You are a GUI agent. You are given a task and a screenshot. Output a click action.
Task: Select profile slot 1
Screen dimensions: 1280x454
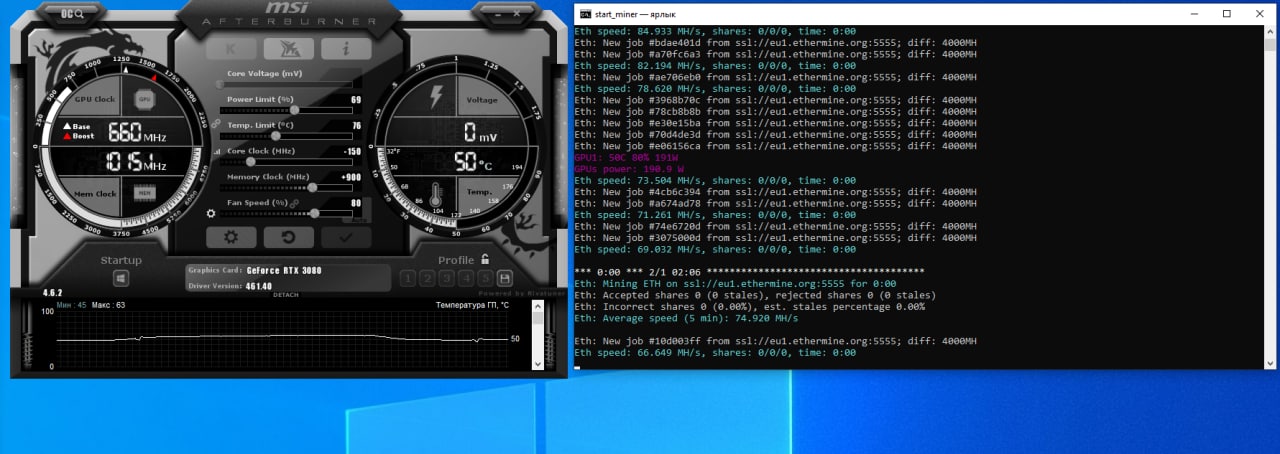tap(408, 278)
